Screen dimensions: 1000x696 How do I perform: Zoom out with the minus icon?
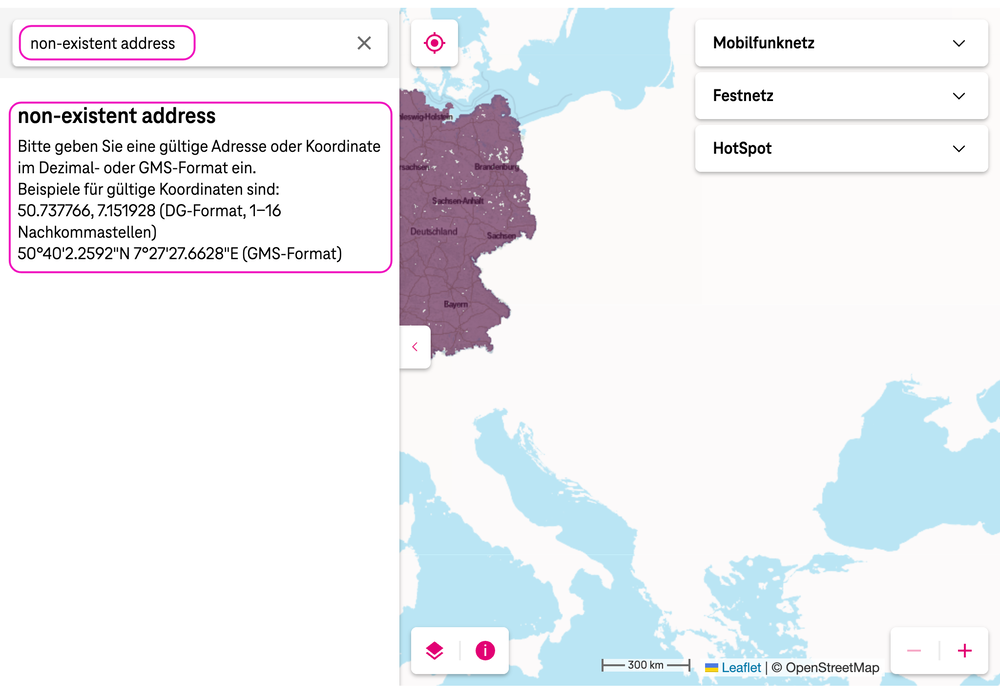(914, 651)
